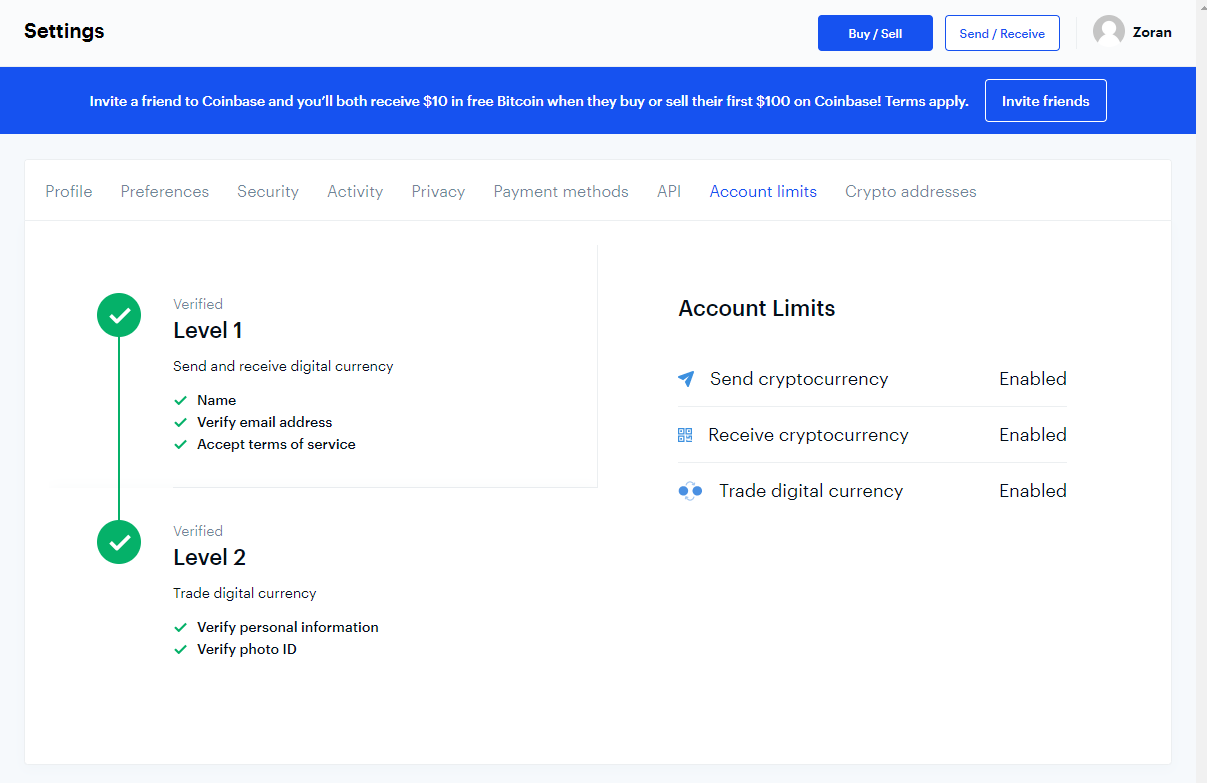
Task: Open the Security tab
Action: click(268, 191)
